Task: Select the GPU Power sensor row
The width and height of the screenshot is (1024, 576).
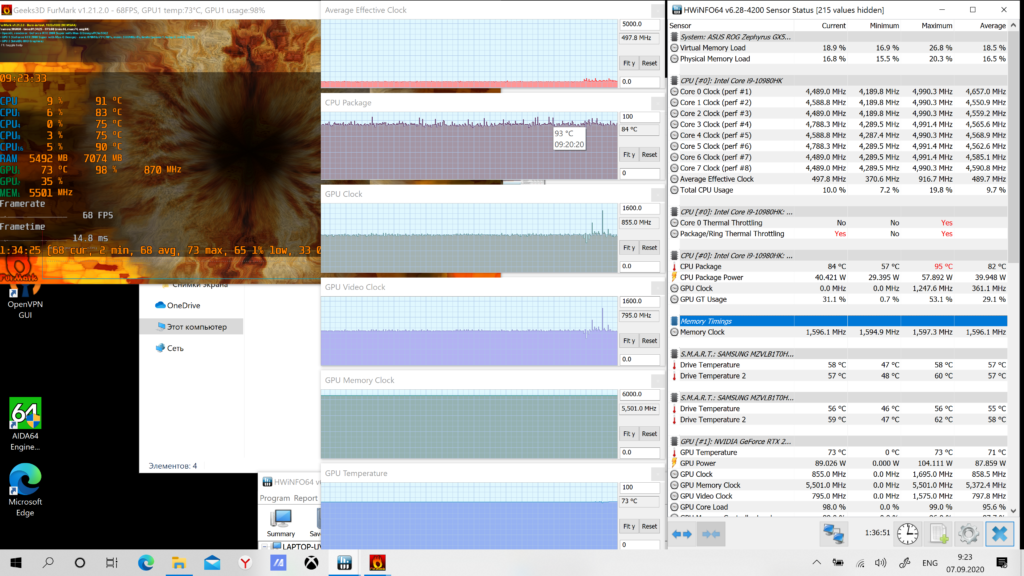Action: pyautogui.click(x=839, y=463)
